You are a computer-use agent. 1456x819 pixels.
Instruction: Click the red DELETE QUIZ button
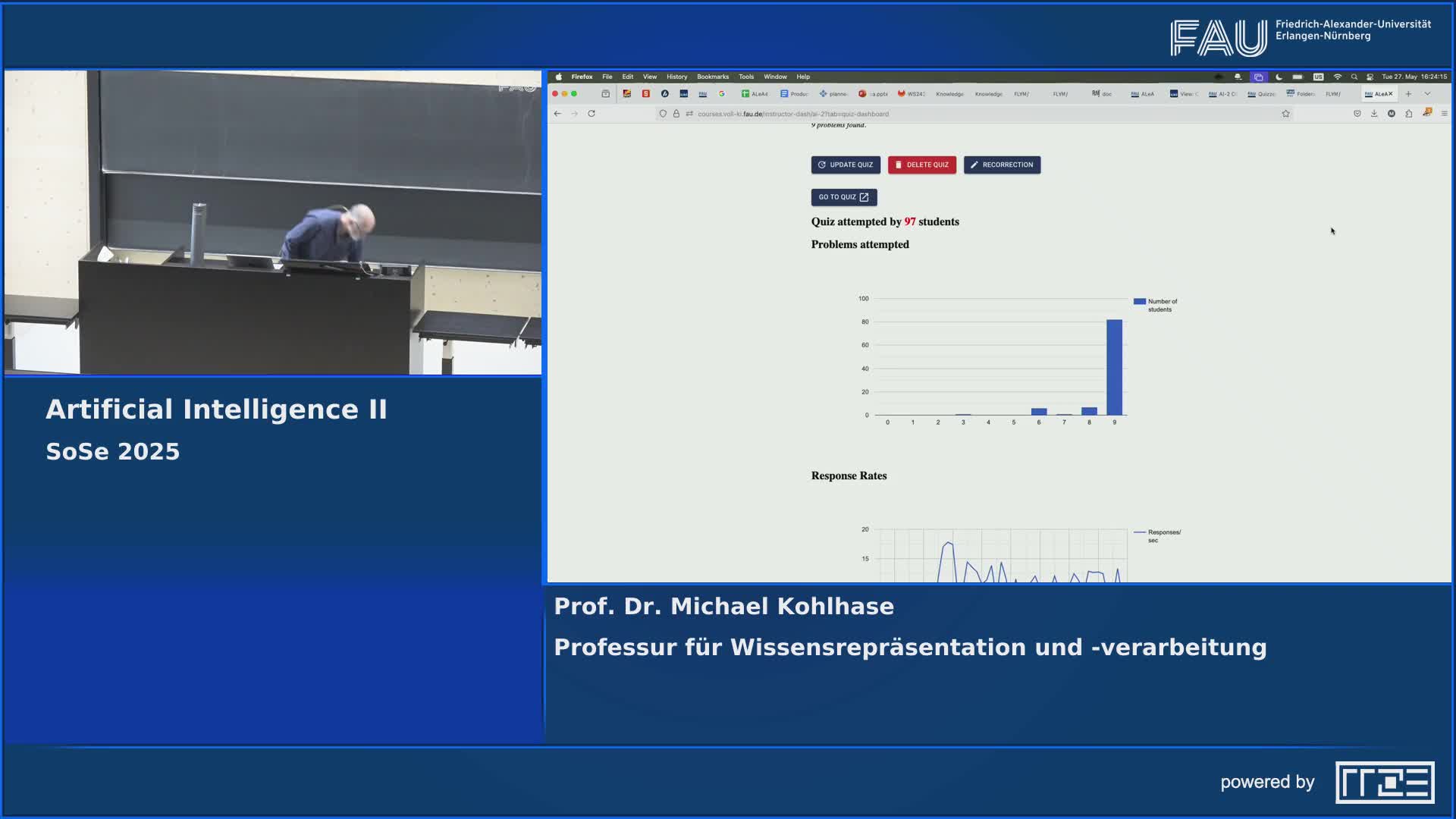pyautogui.click(x=921, y=165)
